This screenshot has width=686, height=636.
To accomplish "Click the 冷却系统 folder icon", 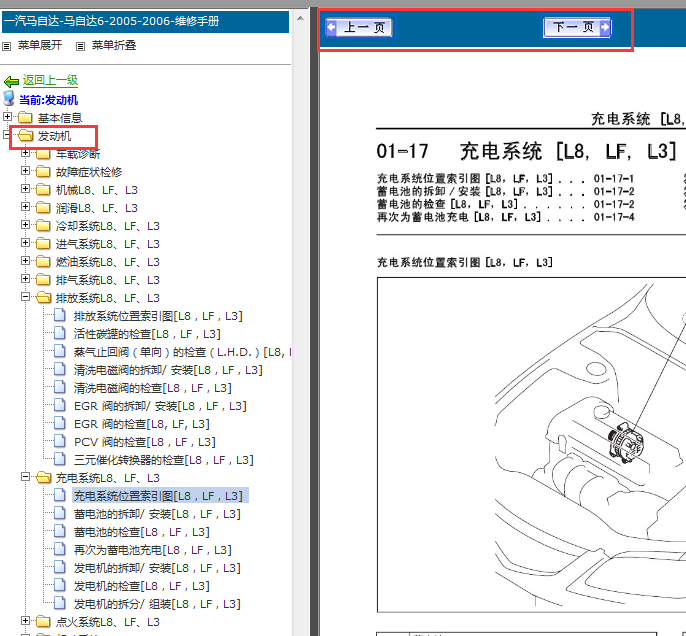I will click(43, 225).
